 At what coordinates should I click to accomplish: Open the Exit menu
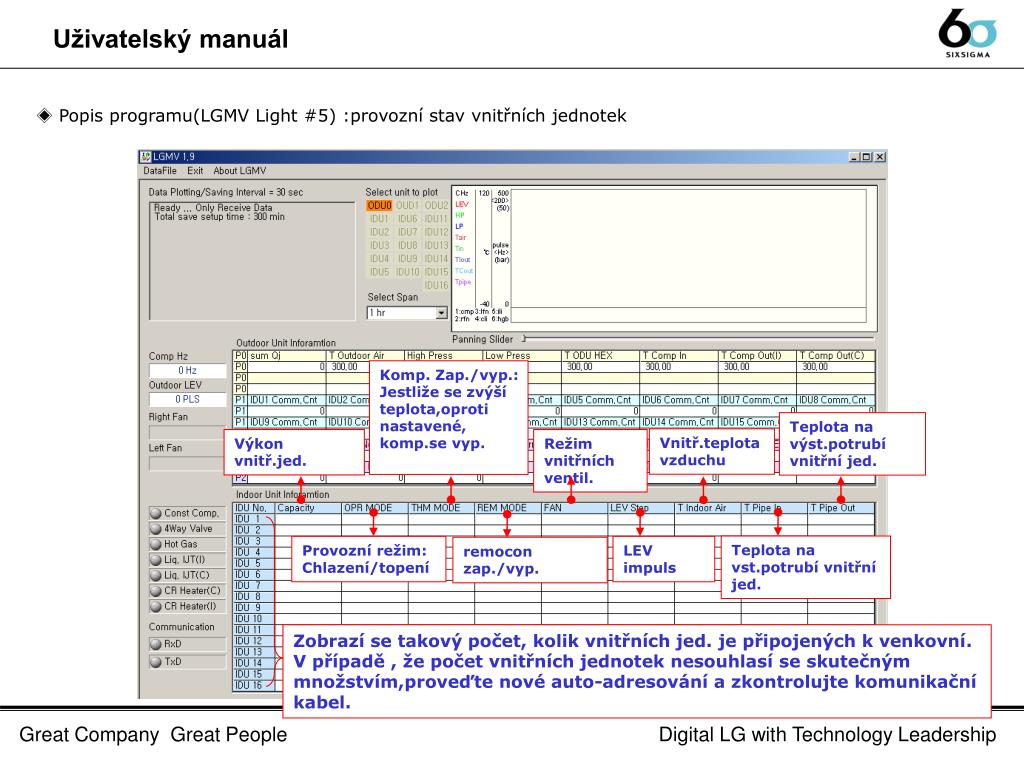(195, 170)
